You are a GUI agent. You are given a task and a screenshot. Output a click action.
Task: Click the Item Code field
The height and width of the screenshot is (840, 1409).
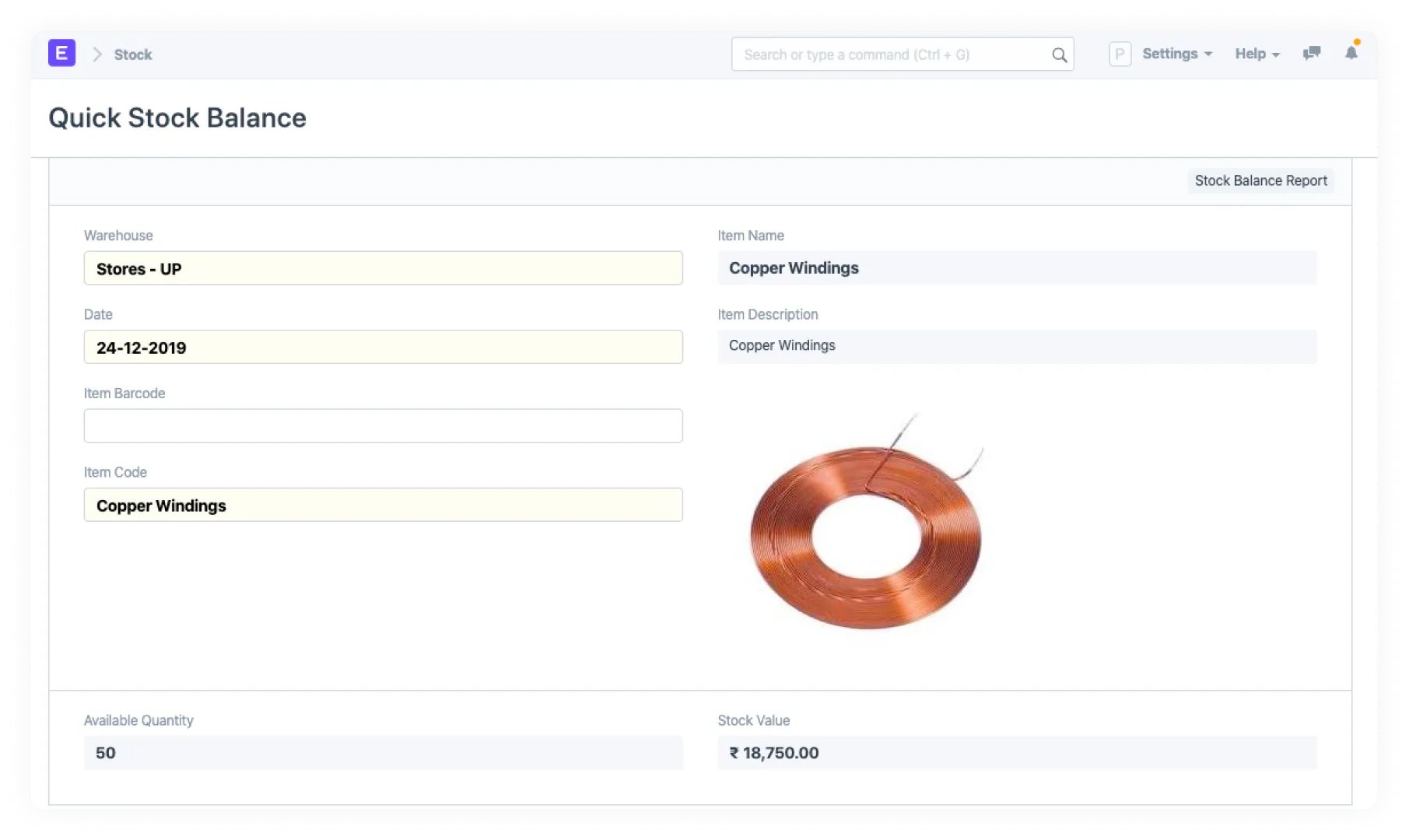click(383, 506)
